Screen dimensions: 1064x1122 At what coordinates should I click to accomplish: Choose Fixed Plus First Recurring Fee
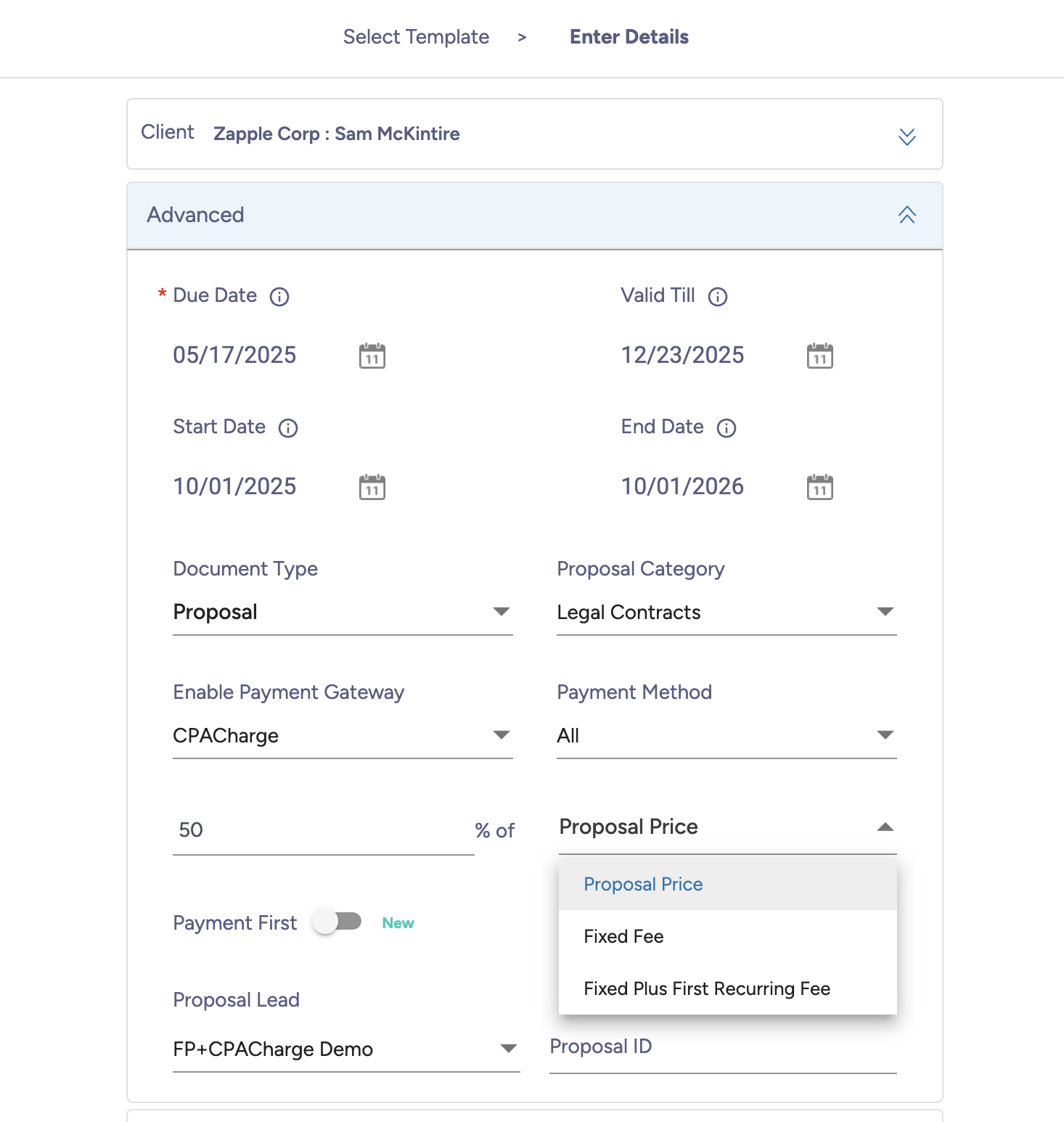[x=728, y=988]
